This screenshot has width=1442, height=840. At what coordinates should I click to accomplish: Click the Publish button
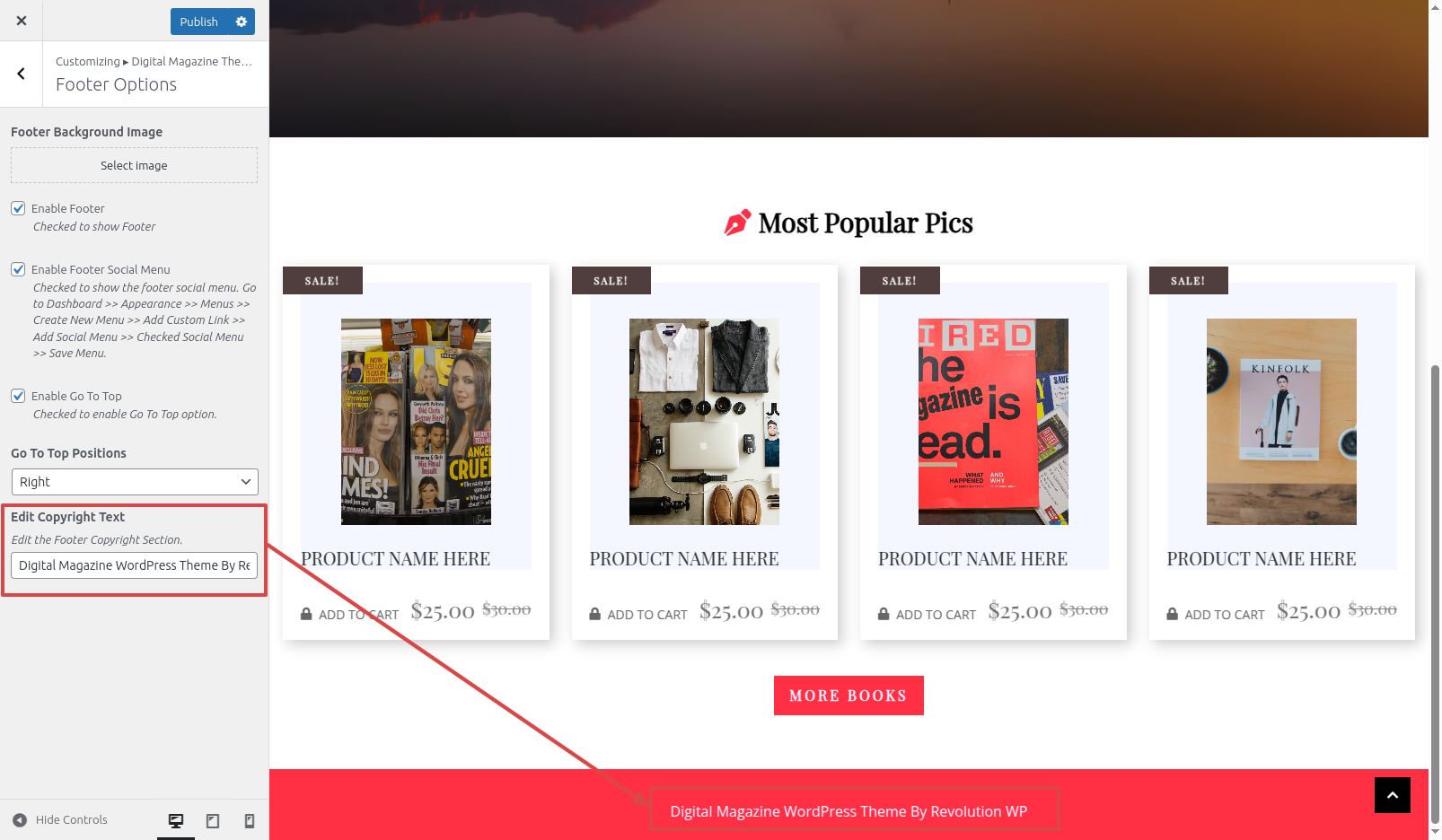point(199,22)
